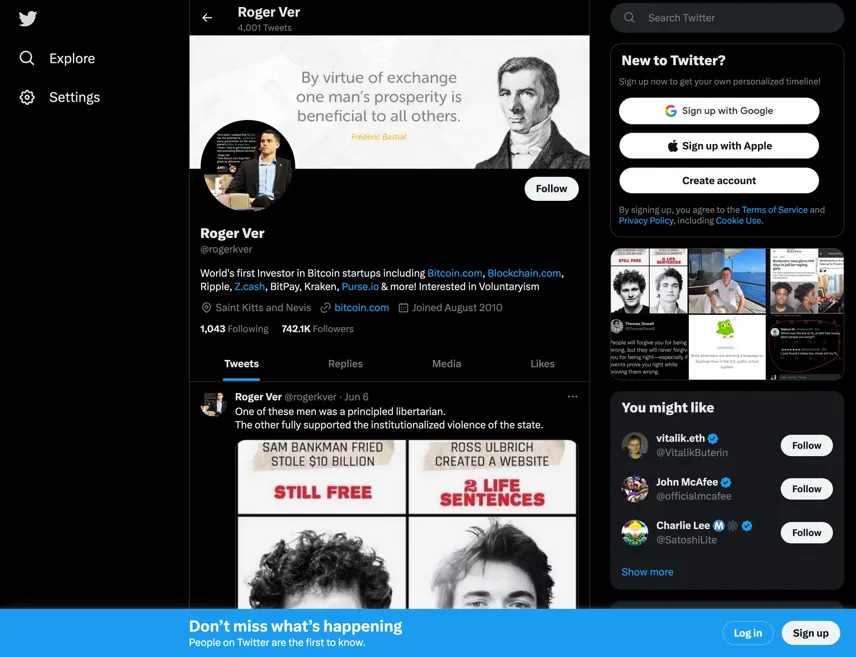
Task: Sign up with Google
Action: click(x=719, y=111)
